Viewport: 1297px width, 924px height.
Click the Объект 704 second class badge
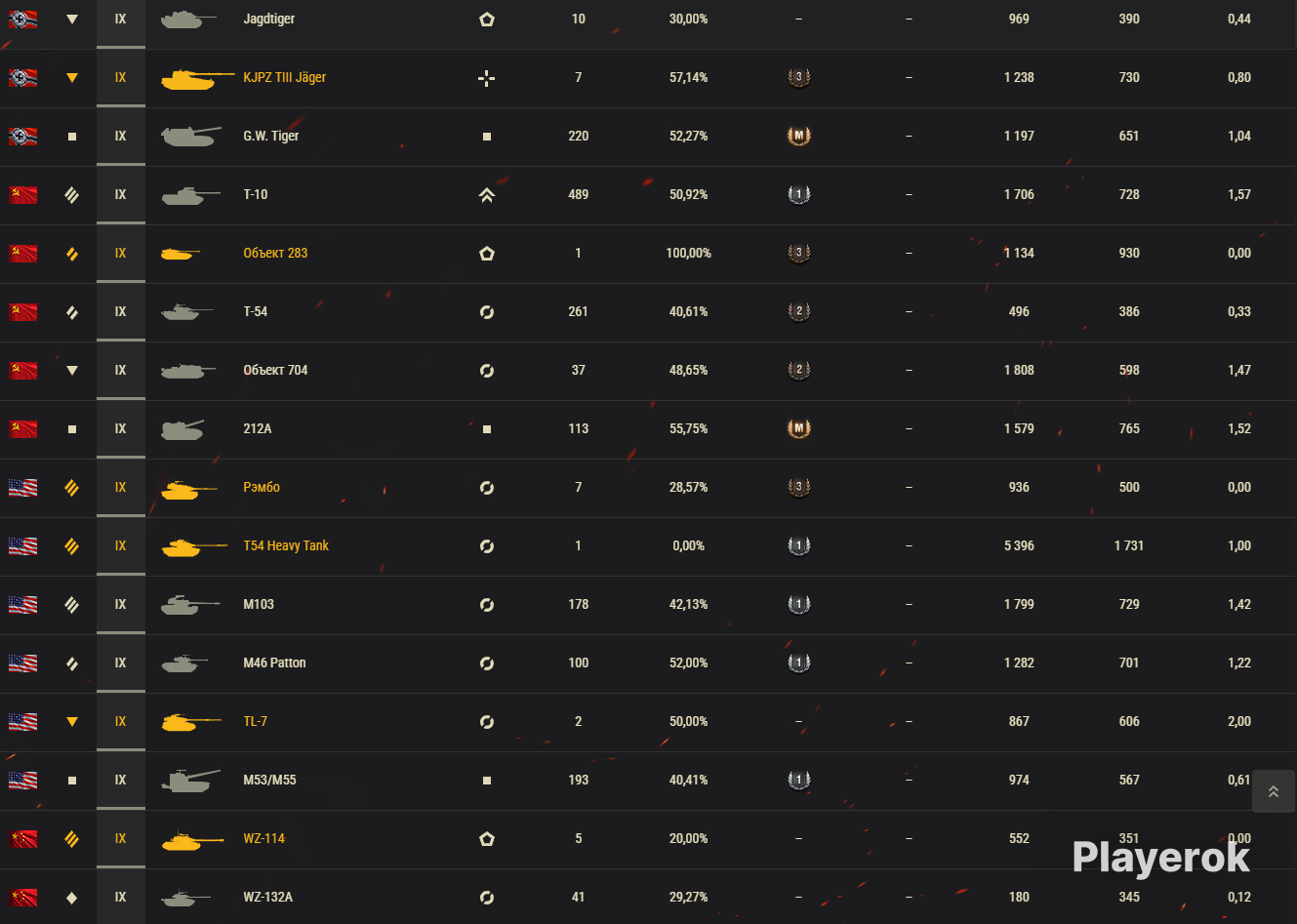[798, 371]
